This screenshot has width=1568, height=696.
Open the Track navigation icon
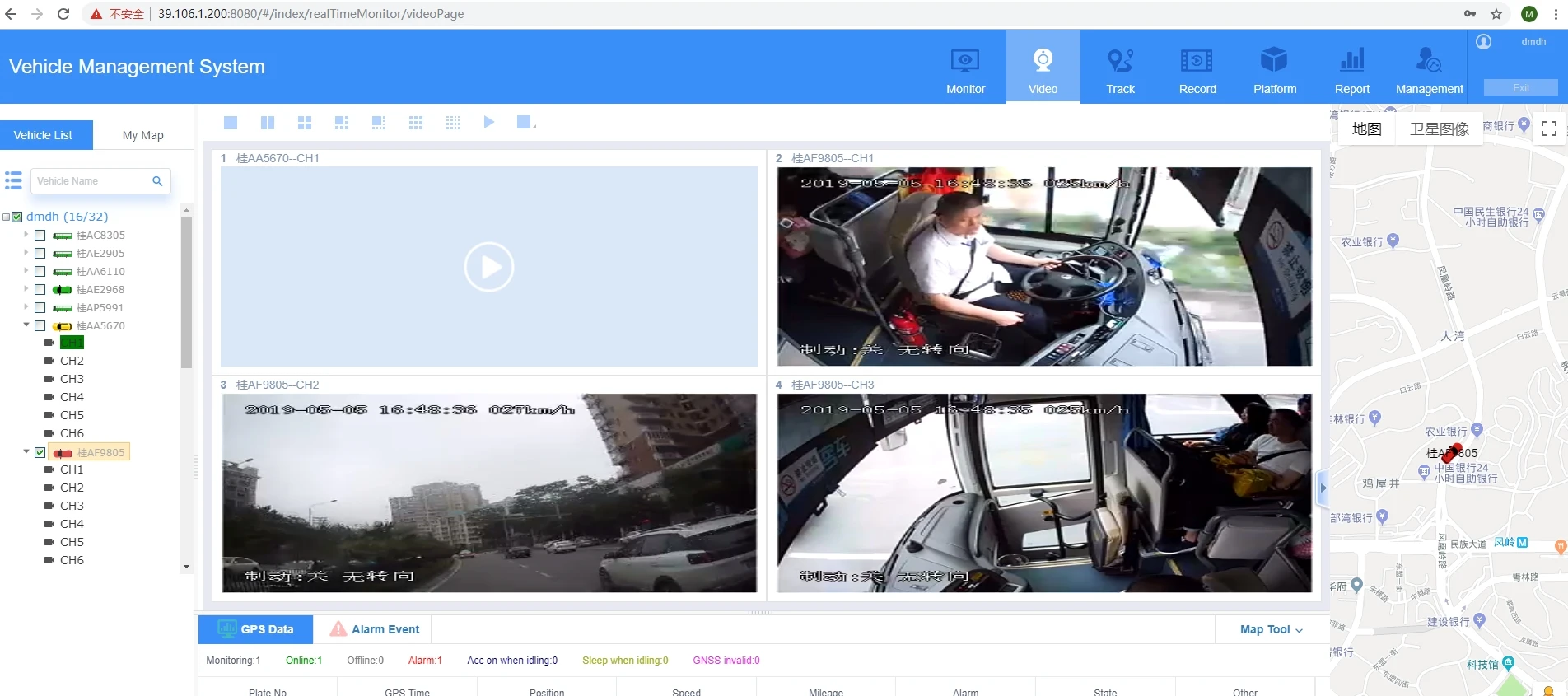tap(1119, 62)
